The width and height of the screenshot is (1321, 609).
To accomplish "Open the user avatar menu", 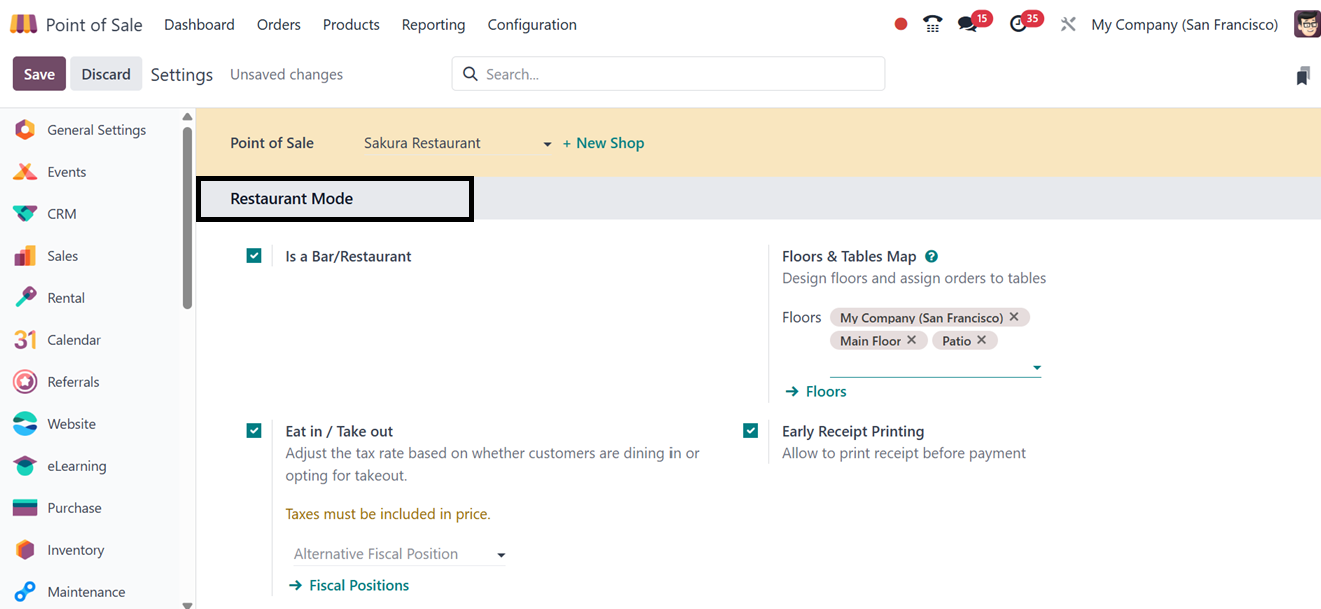I will (1306, 25).
